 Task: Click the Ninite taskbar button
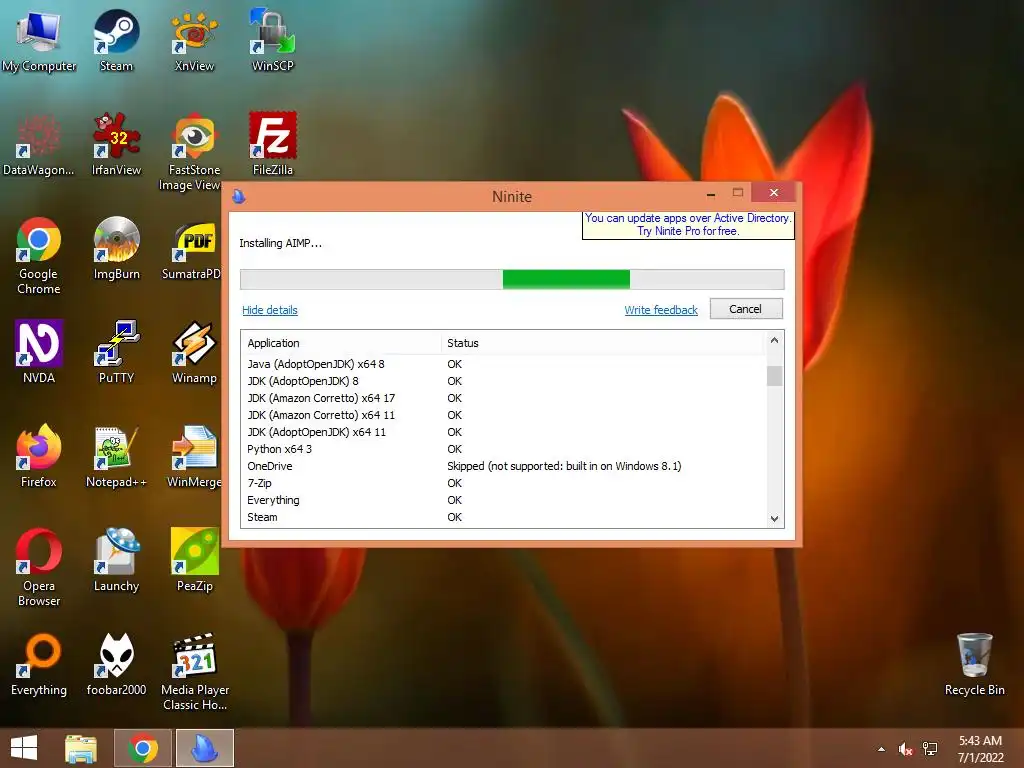(x=204, y=748)
